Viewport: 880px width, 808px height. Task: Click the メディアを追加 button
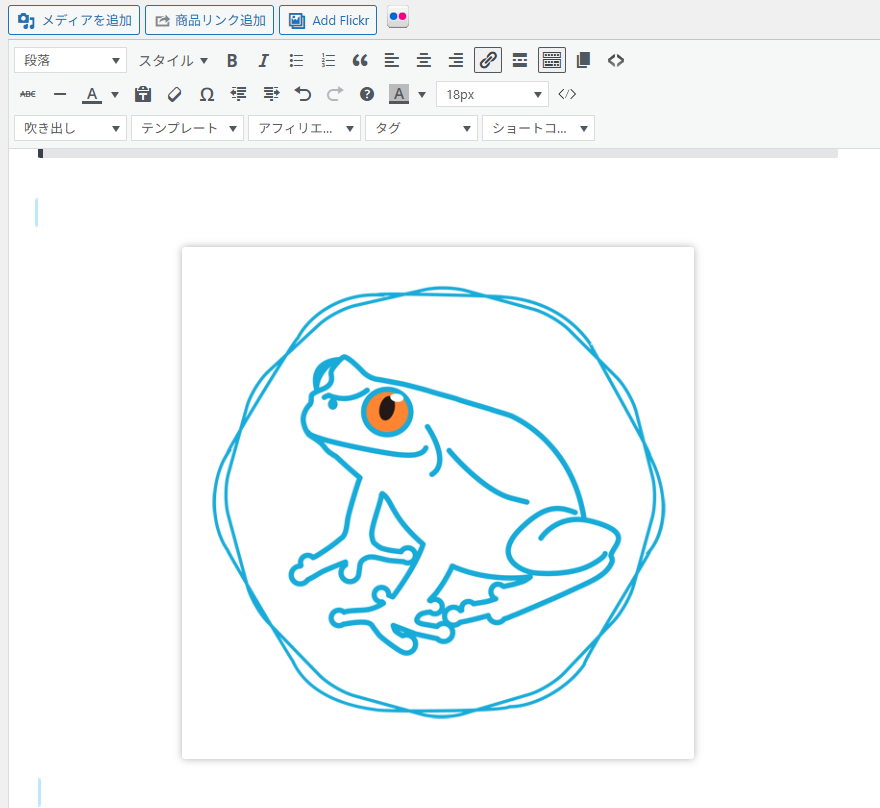[x=75, y=20]
